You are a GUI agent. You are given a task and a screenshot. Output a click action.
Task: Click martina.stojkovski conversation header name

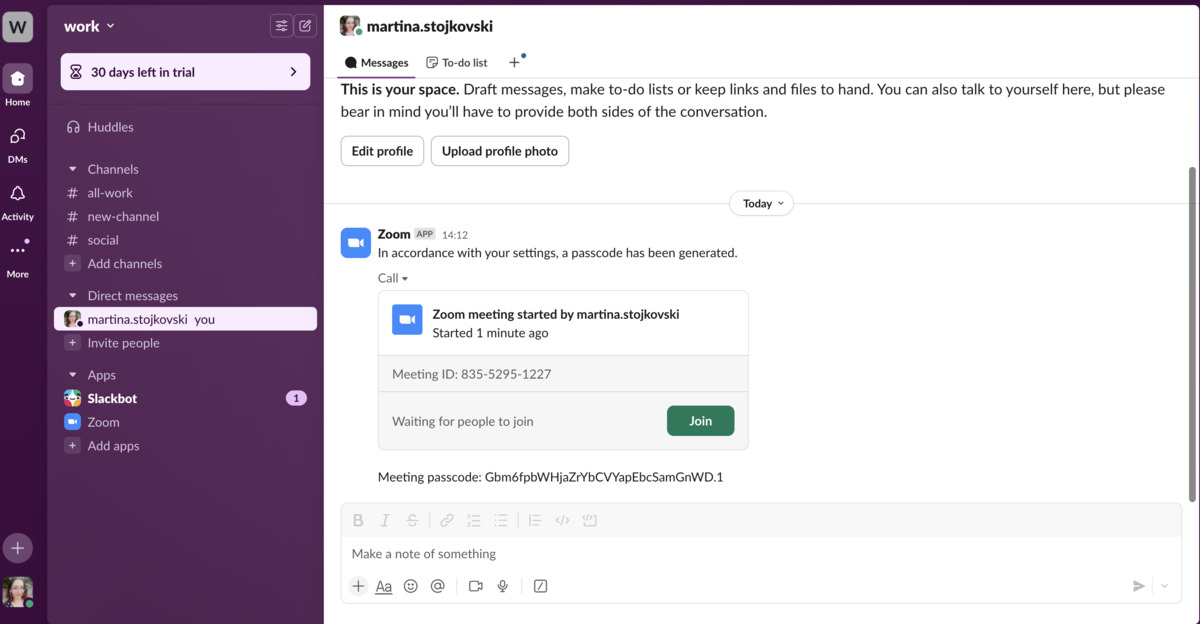pos(430,26)
